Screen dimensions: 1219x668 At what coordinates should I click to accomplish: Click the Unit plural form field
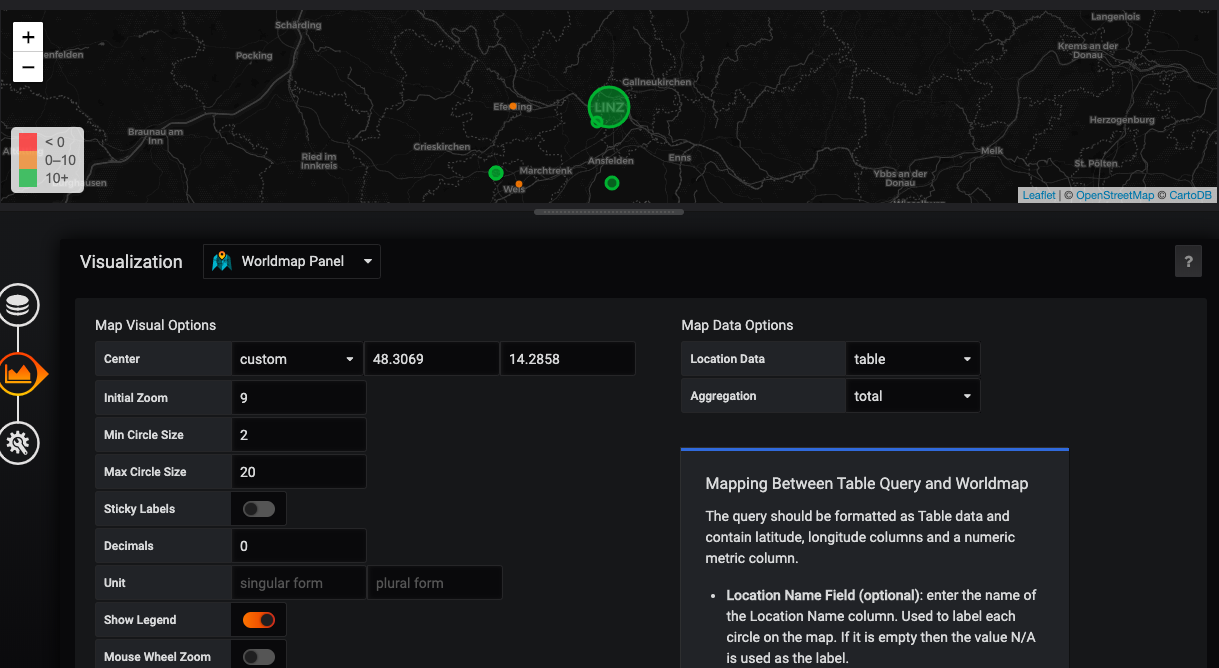(434, 583)
